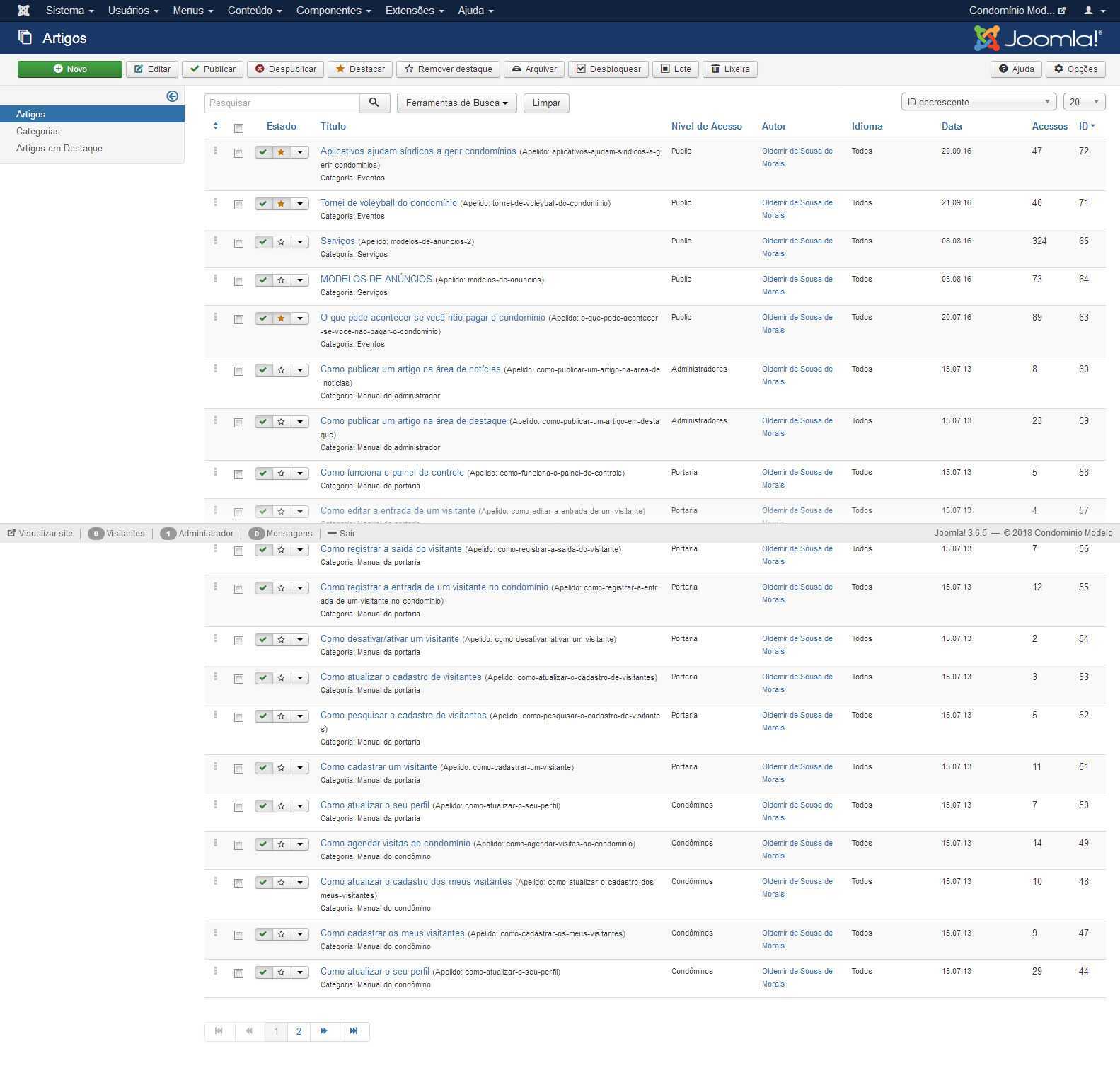The width and height of the screenshot is (1120, 1080).
Task: Click drag handle icon for Serviços row
Action: point(216,241)
